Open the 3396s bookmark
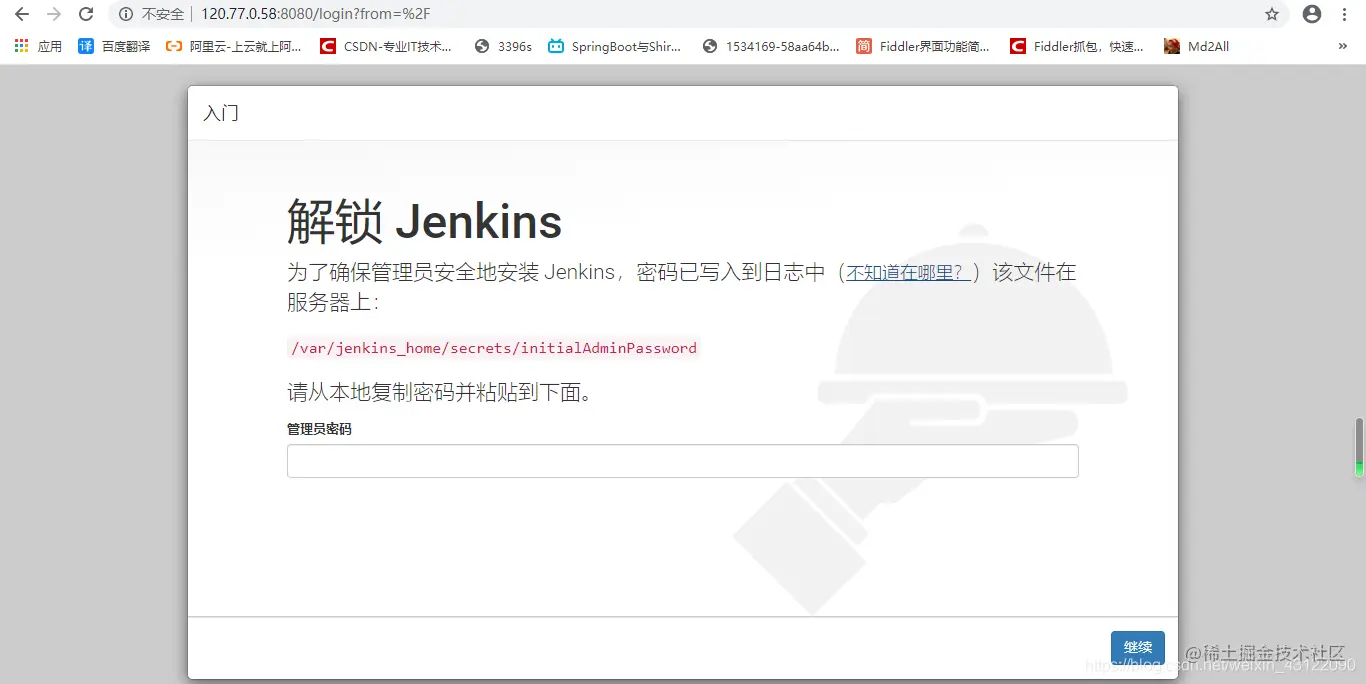The height and width of the screenshot is (684, 1366). [x=503, y=46]
